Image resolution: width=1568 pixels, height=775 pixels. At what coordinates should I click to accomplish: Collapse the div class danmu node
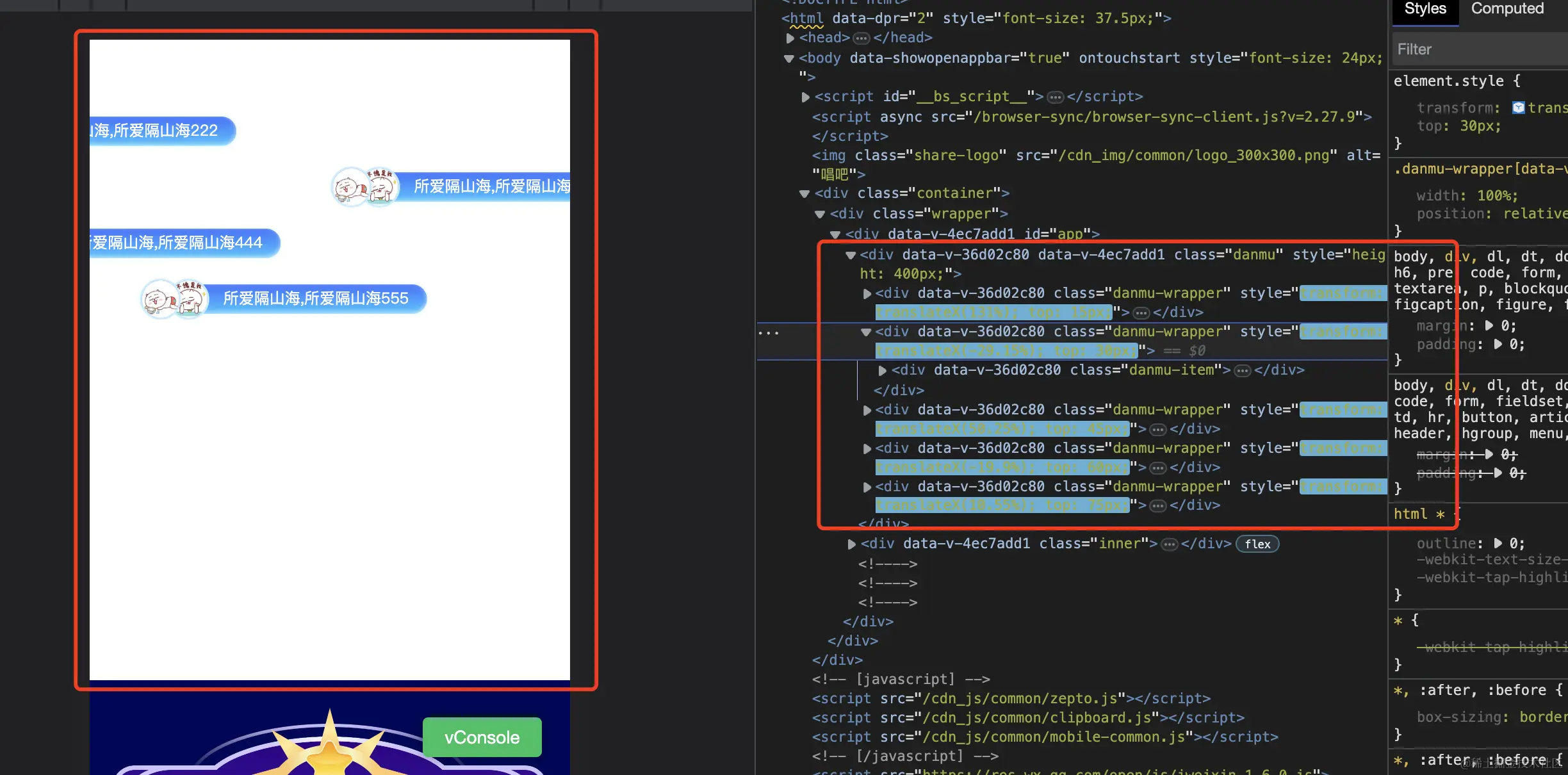click(x=851, y=255)
